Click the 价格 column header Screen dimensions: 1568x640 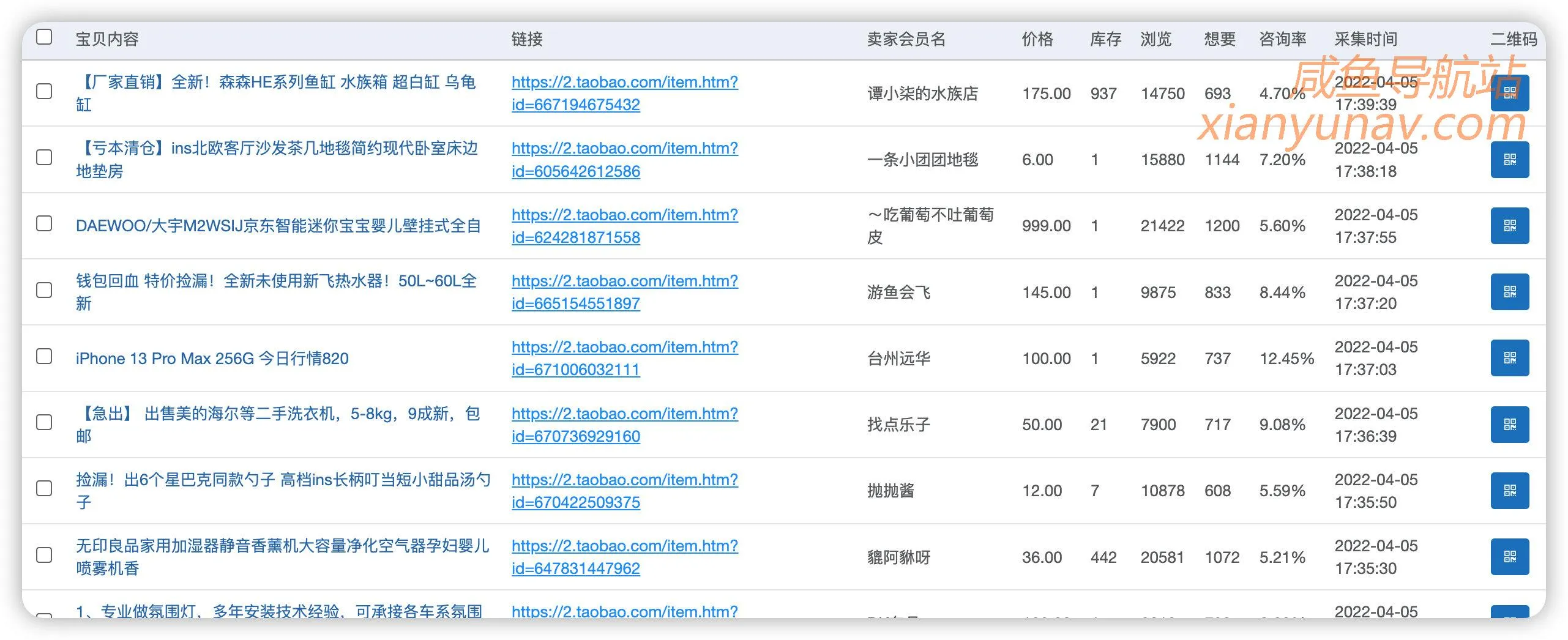(x=1037, y=39)
